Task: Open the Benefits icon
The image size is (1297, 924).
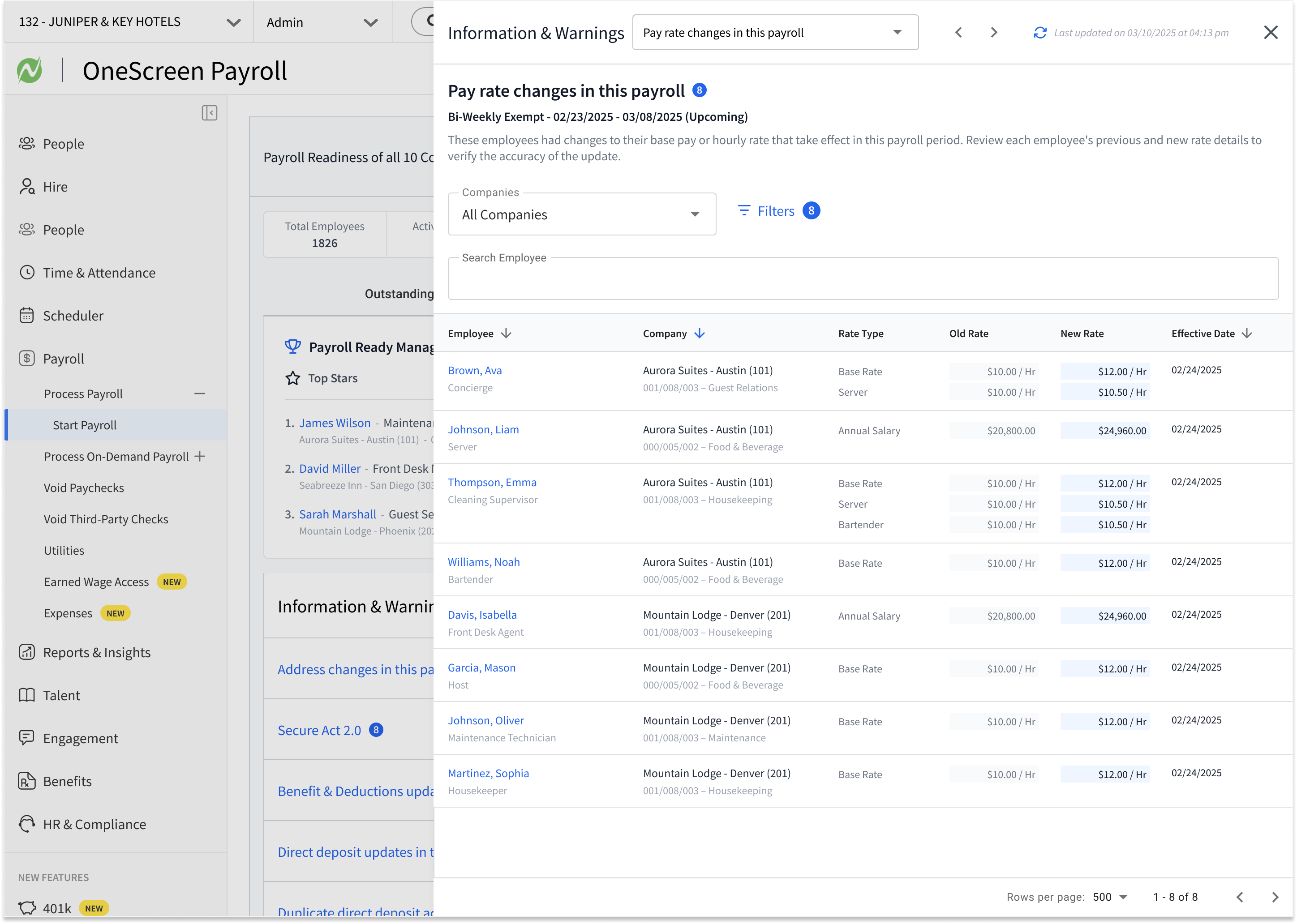Action: click(27, 781)
